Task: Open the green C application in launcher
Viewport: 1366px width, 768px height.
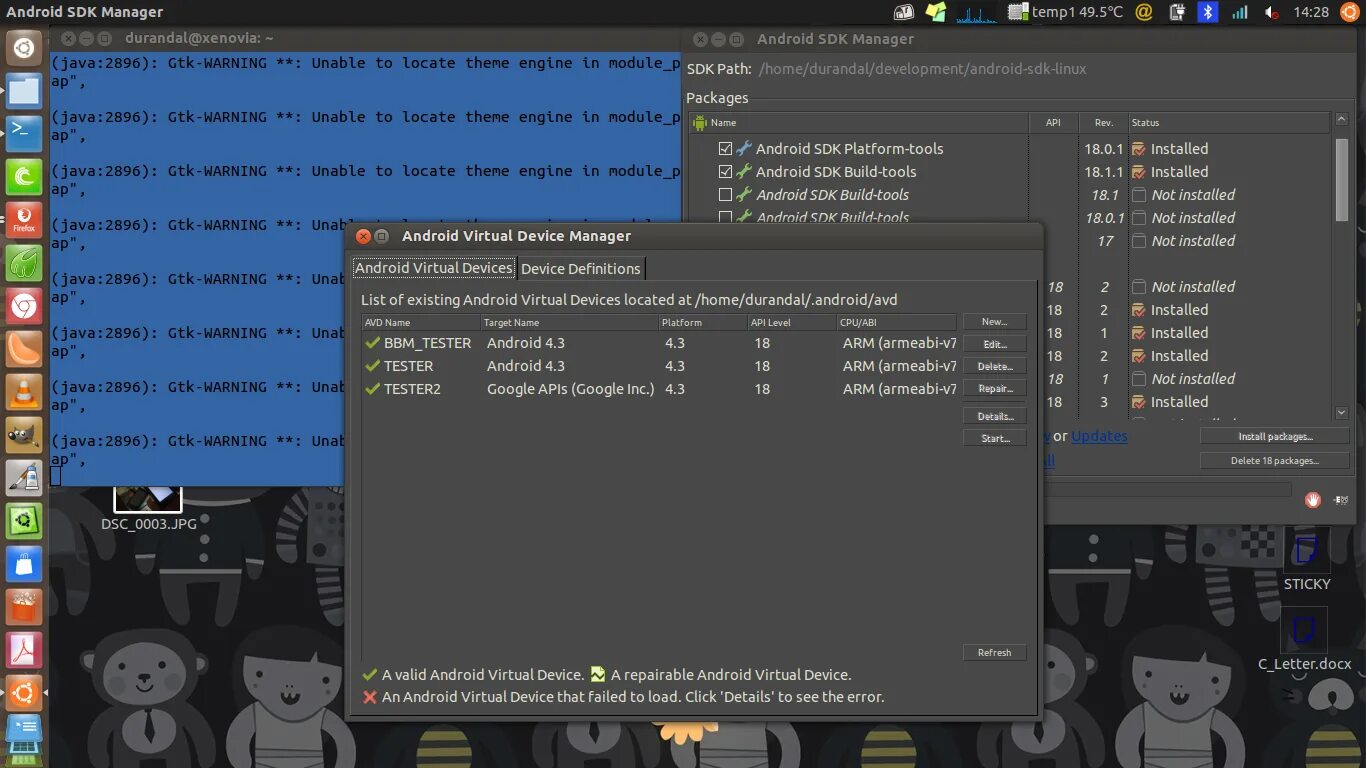Action: pos(24,177)
